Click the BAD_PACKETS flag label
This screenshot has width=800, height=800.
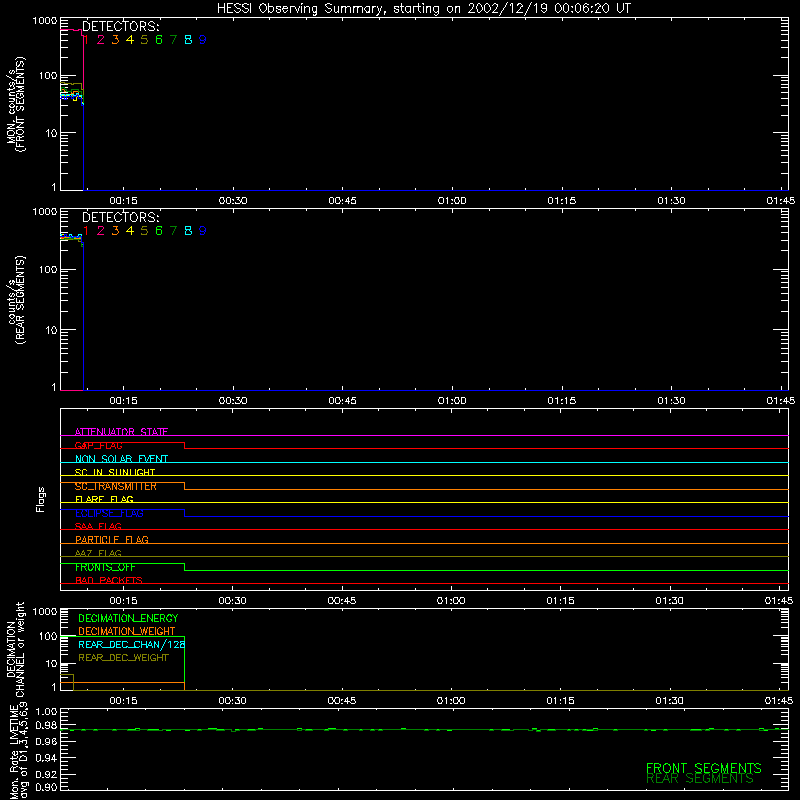point(109,580)
